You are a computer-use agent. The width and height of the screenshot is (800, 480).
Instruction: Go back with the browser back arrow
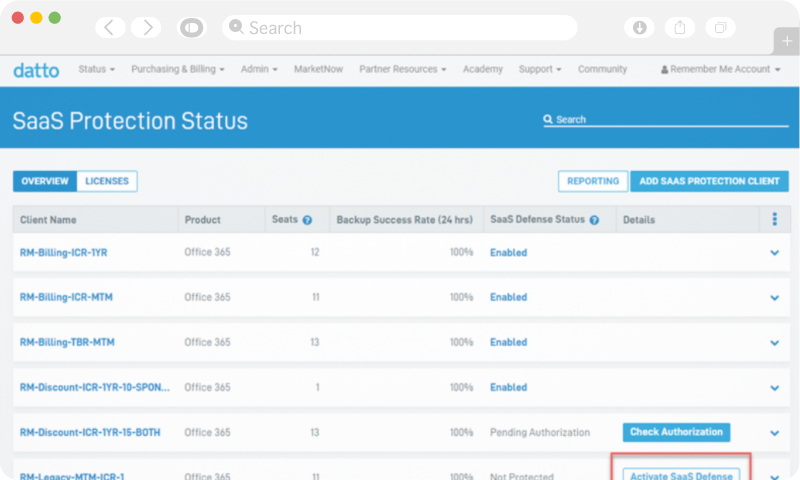[110, 28]
